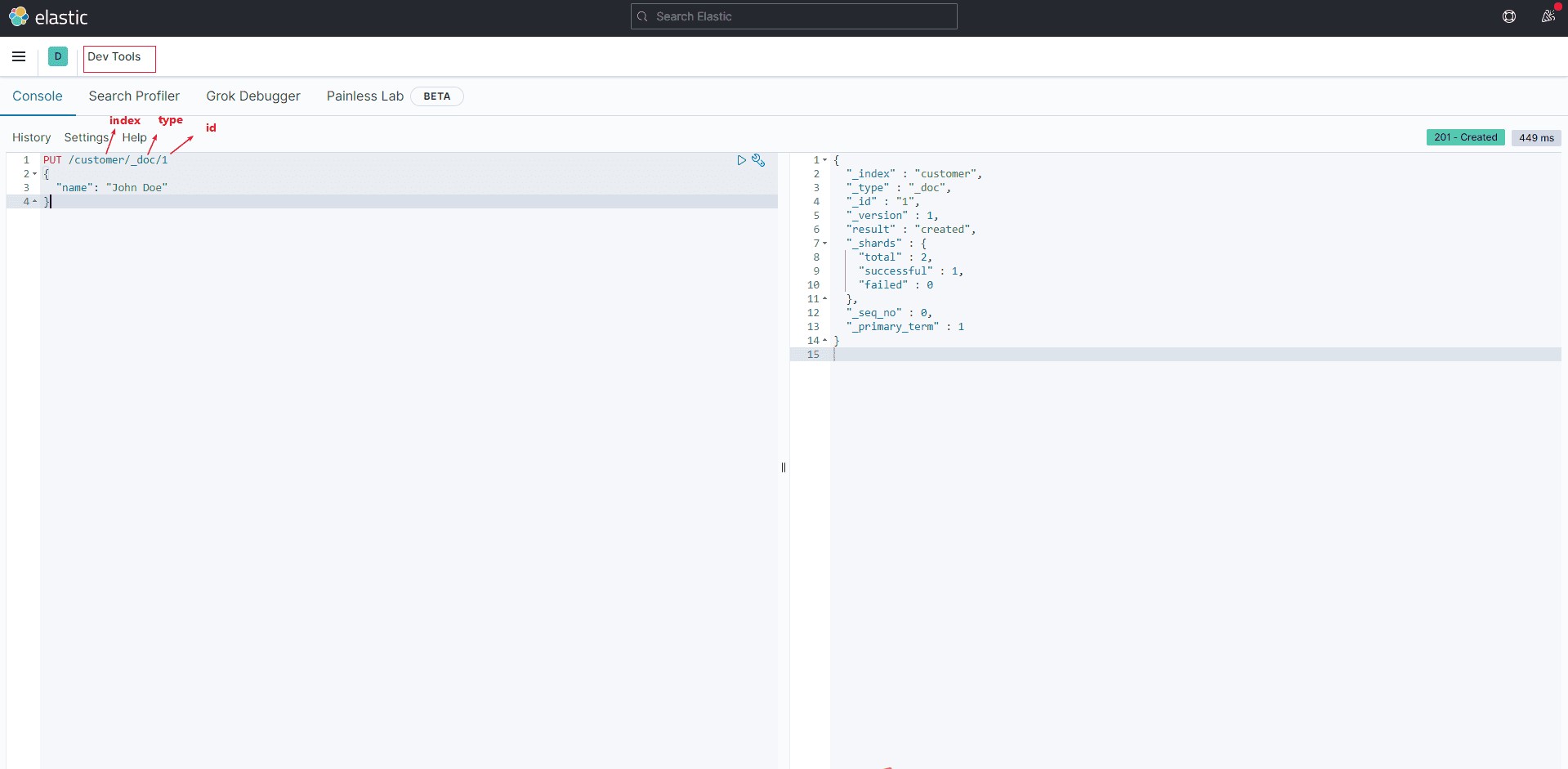
Task: Click the Help link
Action: click(134, 137)
